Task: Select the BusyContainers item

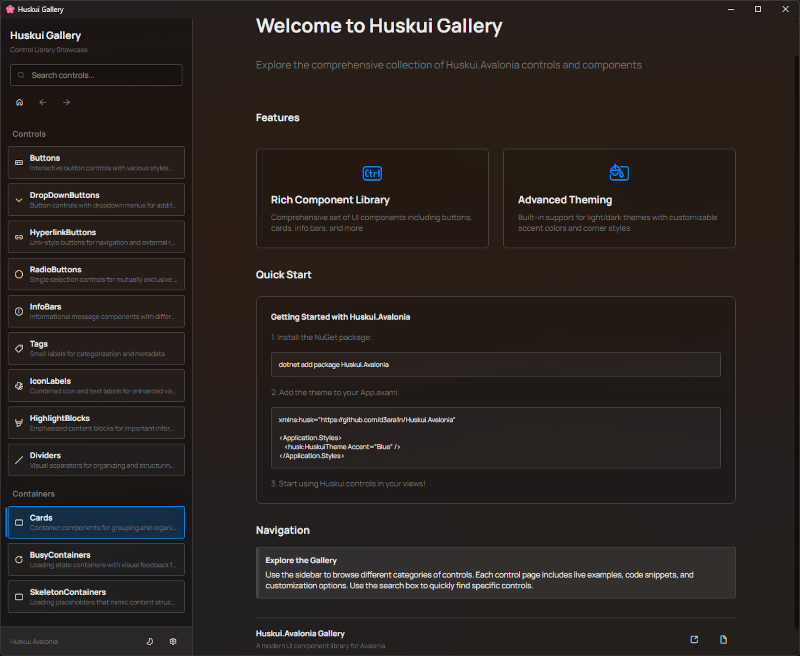Action: pos(96,559)
